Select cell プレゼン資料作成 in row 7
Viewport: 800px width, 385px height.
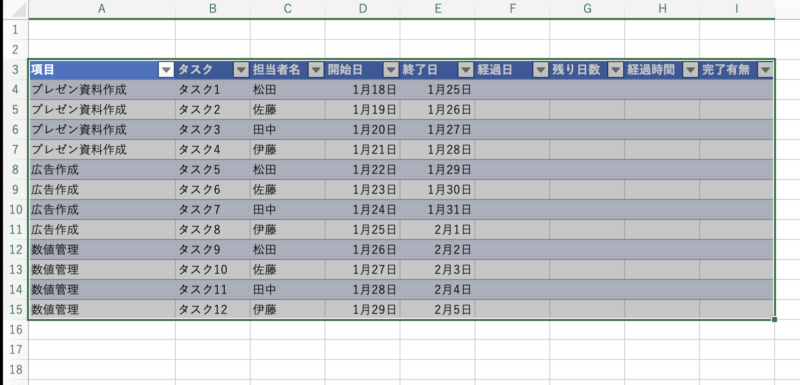tap(102, 149)
